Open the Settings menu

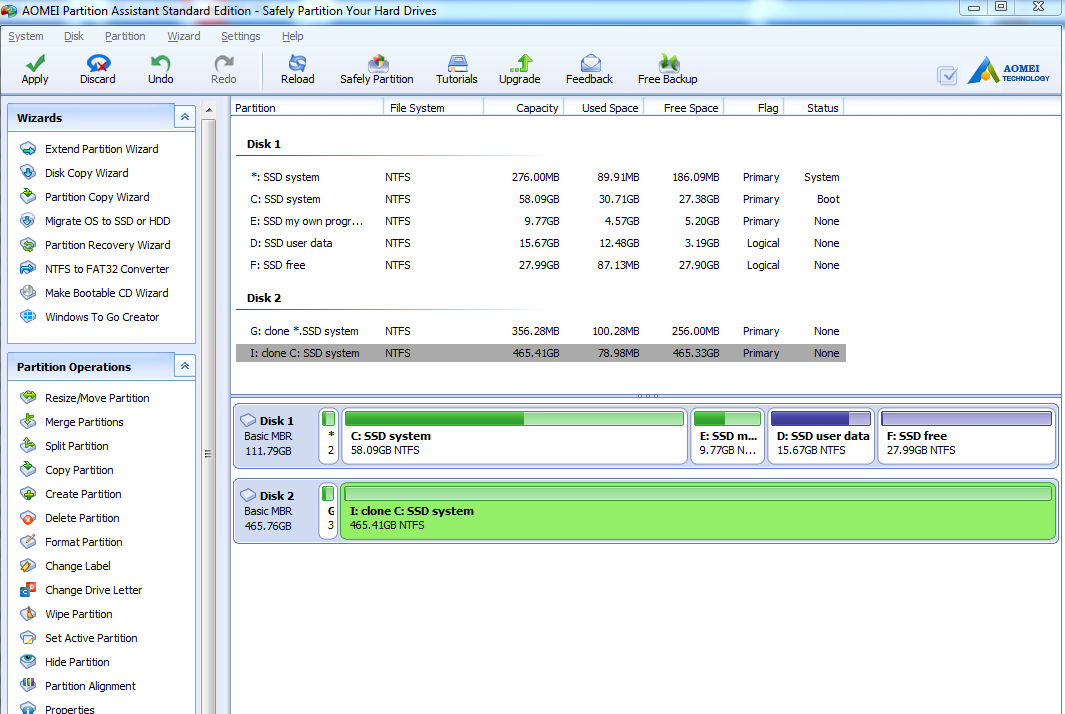(x=240, y=36)
